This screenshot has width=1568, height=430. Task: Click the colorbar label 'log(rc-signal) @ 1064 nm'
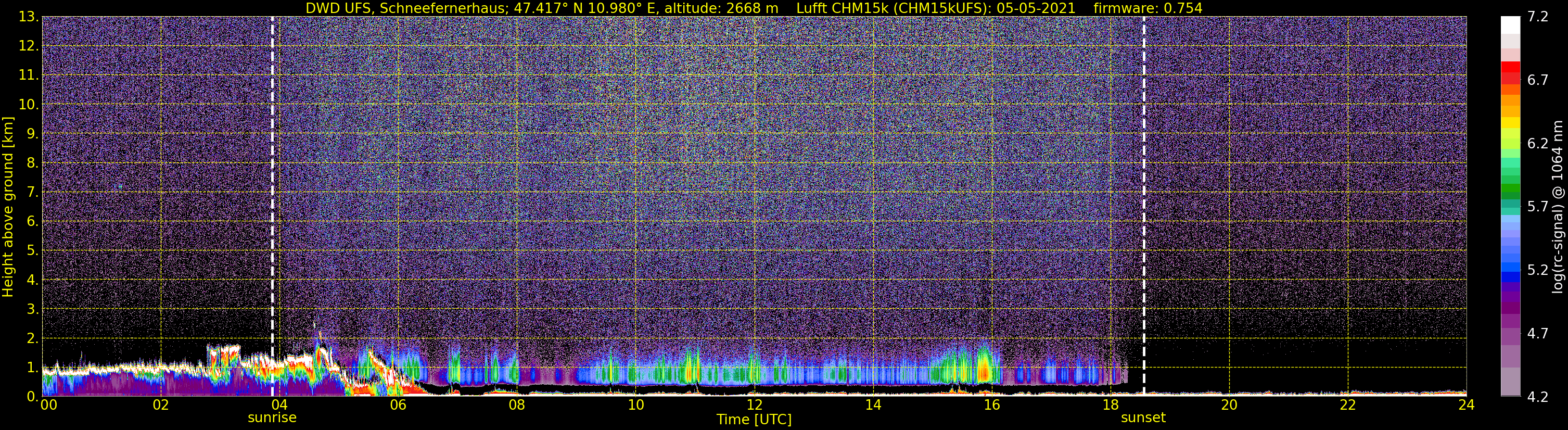pos(1557,207)
